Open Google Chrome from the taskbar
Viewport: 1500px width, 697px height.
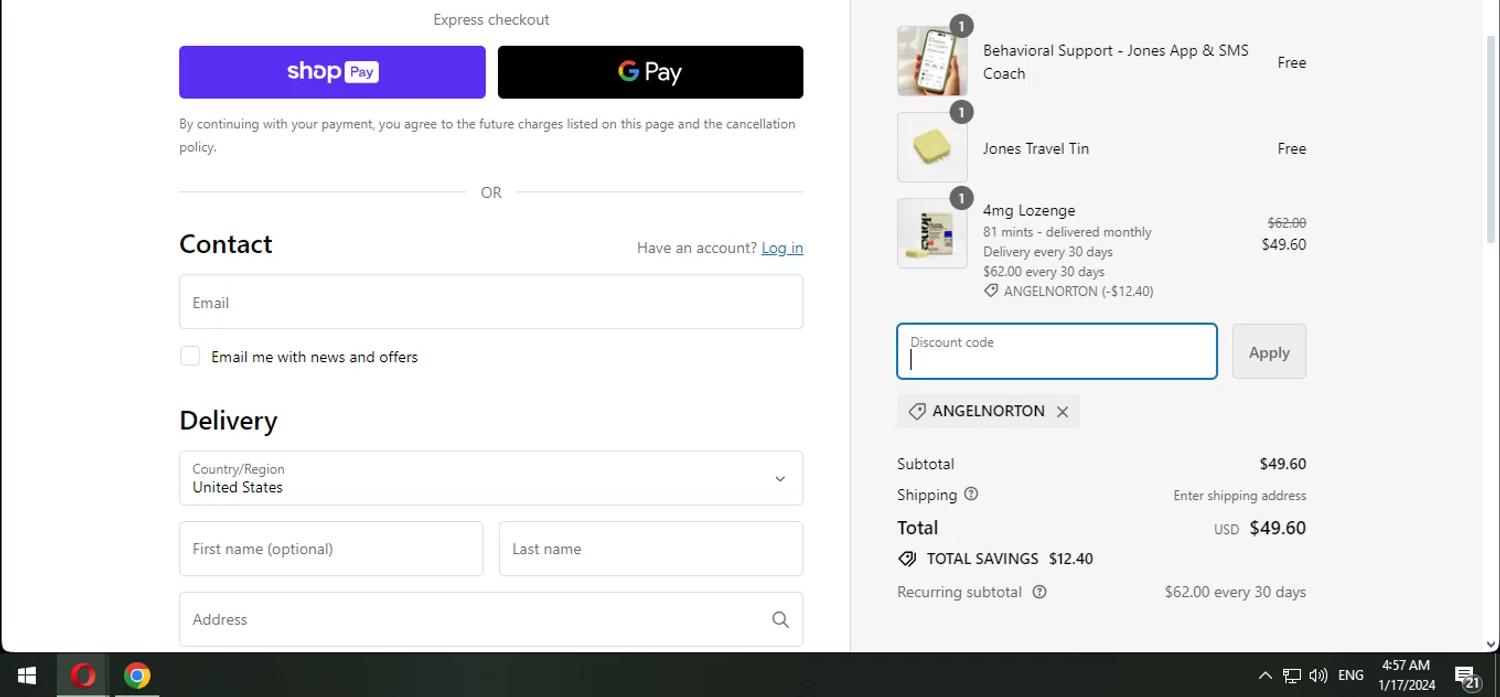(137, 676)
